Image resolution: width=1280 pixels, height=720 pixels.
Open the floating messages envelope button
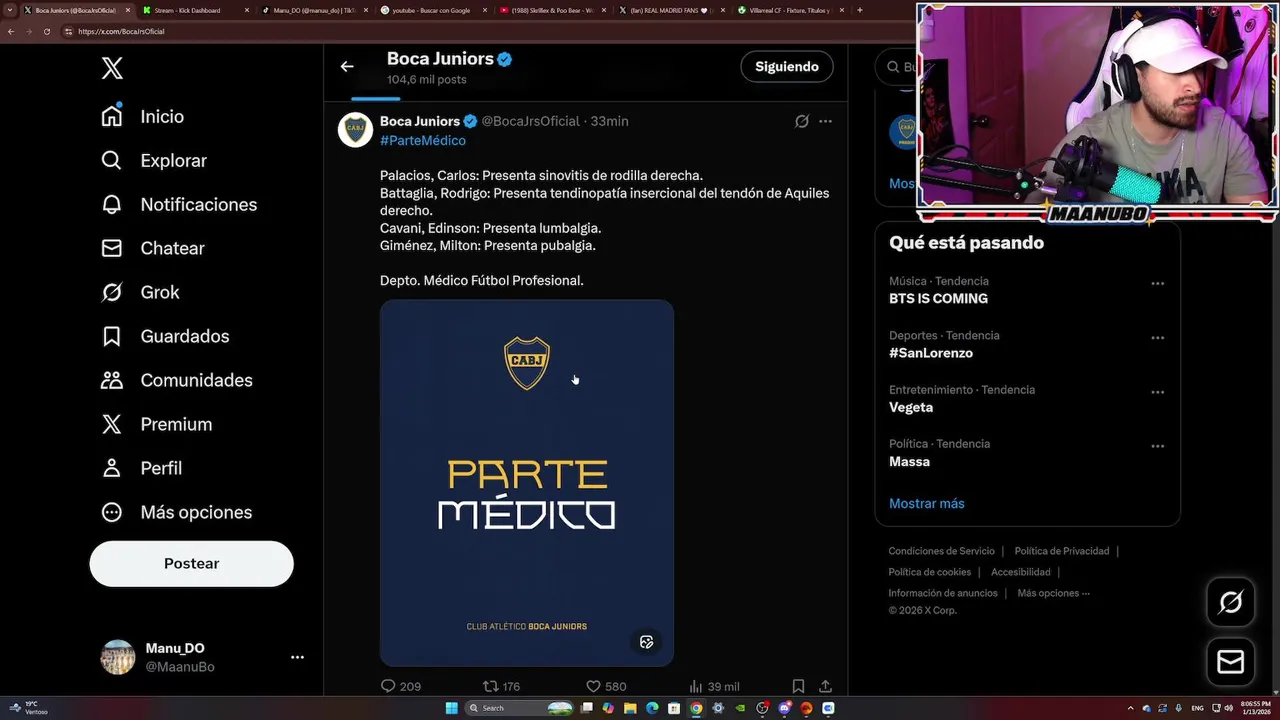coord(1230,661)
